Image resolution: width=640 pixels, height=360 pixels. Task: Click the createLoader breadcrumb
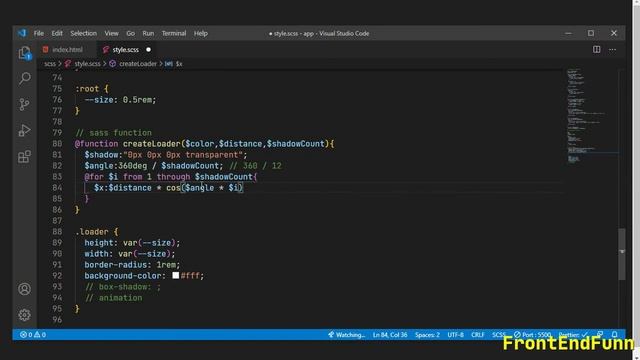point(138,64)
